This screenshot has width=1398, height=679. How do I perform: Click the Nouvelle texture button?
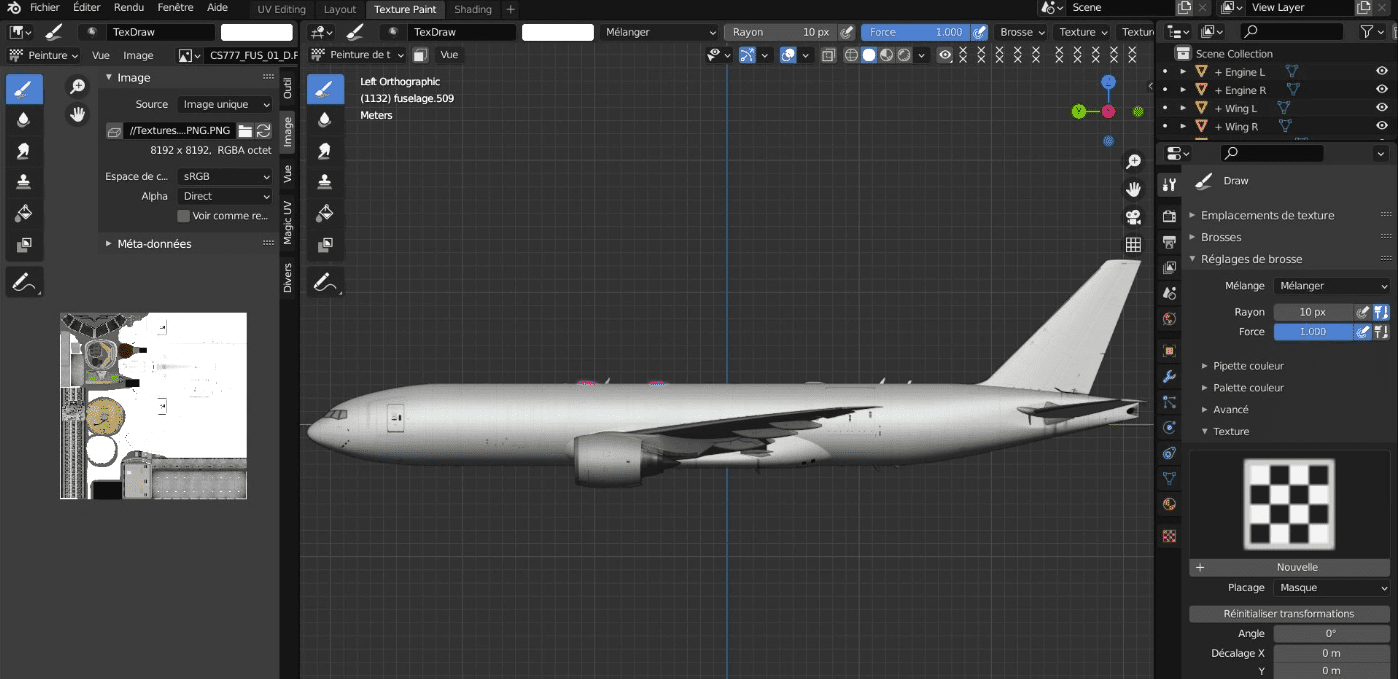coord(1296,567)
